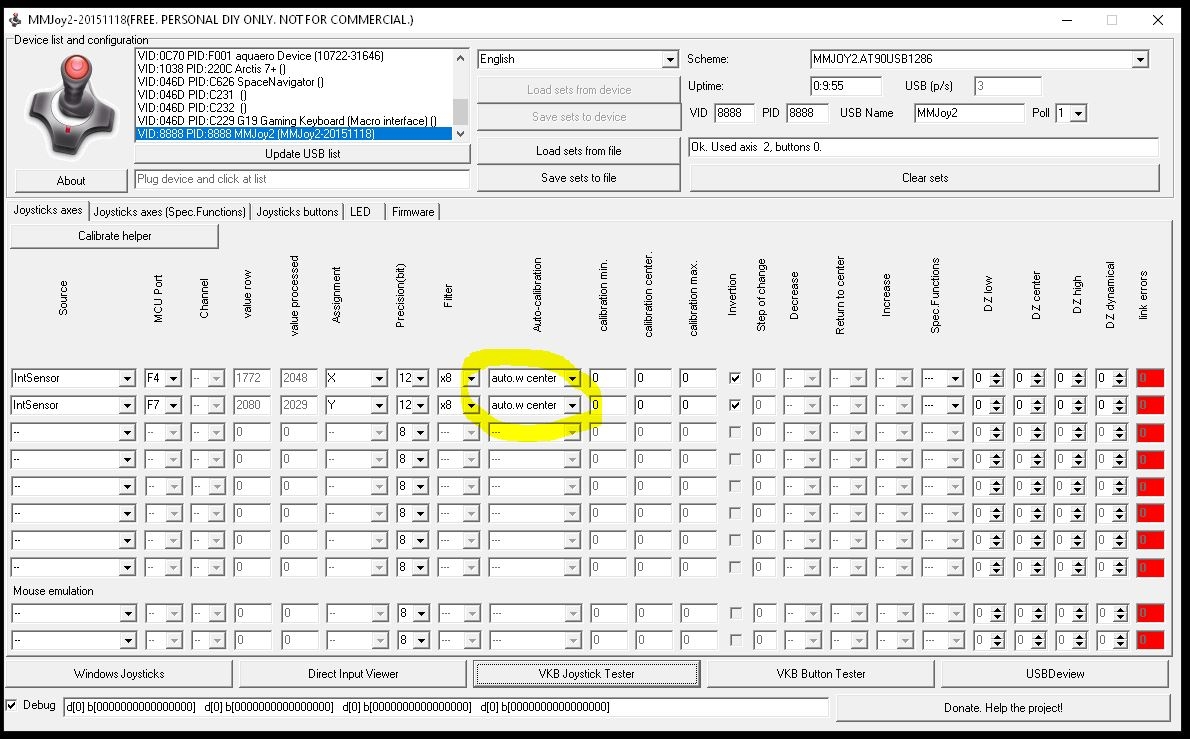1190x739 pixels.
Task: Disable Invertion checkbox for X axis row
Action: (735, 378)
